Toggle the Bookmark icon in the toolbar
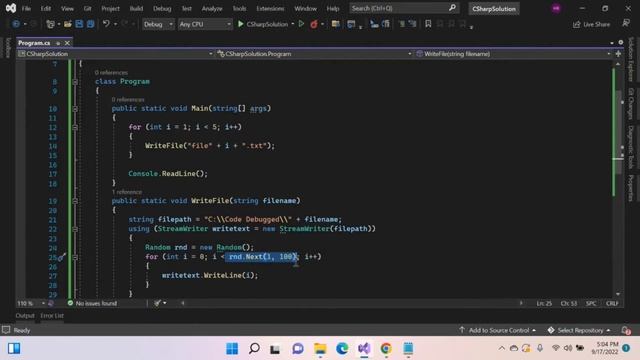640x360 pixels. pos(428,24)
